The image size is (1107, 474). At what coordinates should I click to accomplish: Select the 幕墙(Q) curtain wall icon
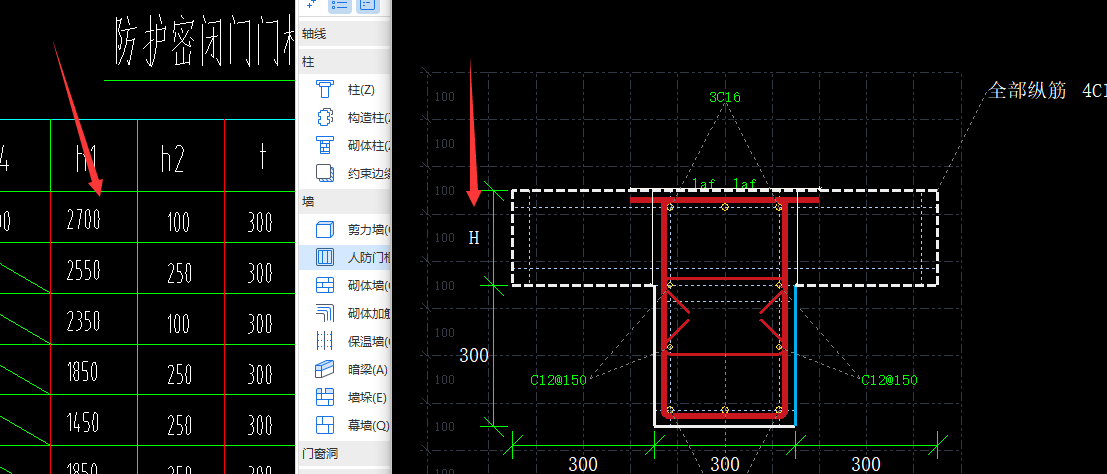(x=325, y=425)
